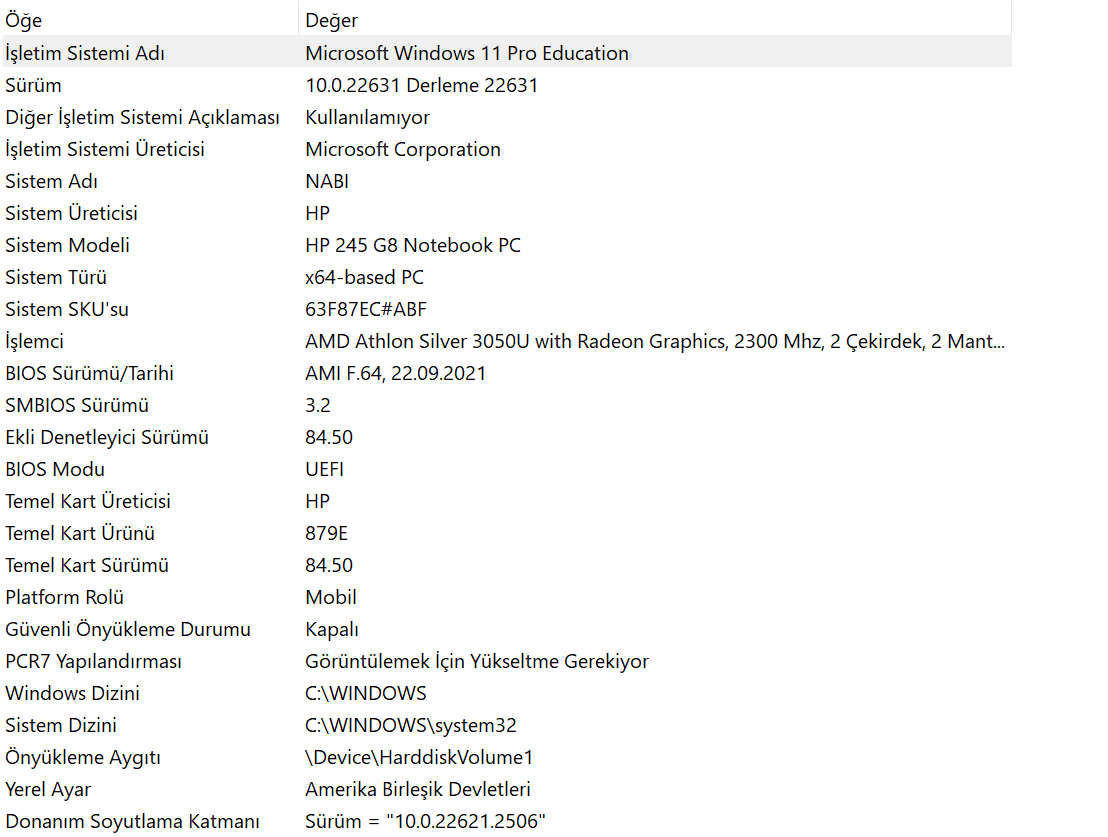
Task: Click the Kapalı secure boot value
Action: pyautogui.click(x=332, y=629)
